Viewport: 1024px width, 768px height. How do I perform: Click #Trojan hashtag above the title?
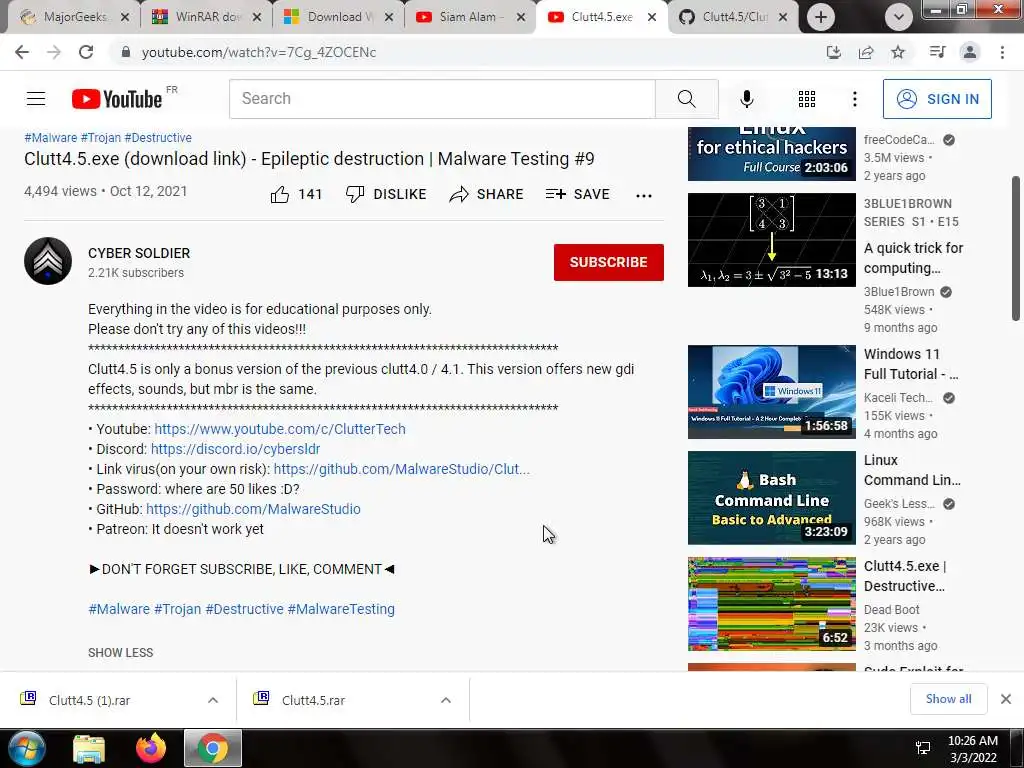[x=101, y=138]
